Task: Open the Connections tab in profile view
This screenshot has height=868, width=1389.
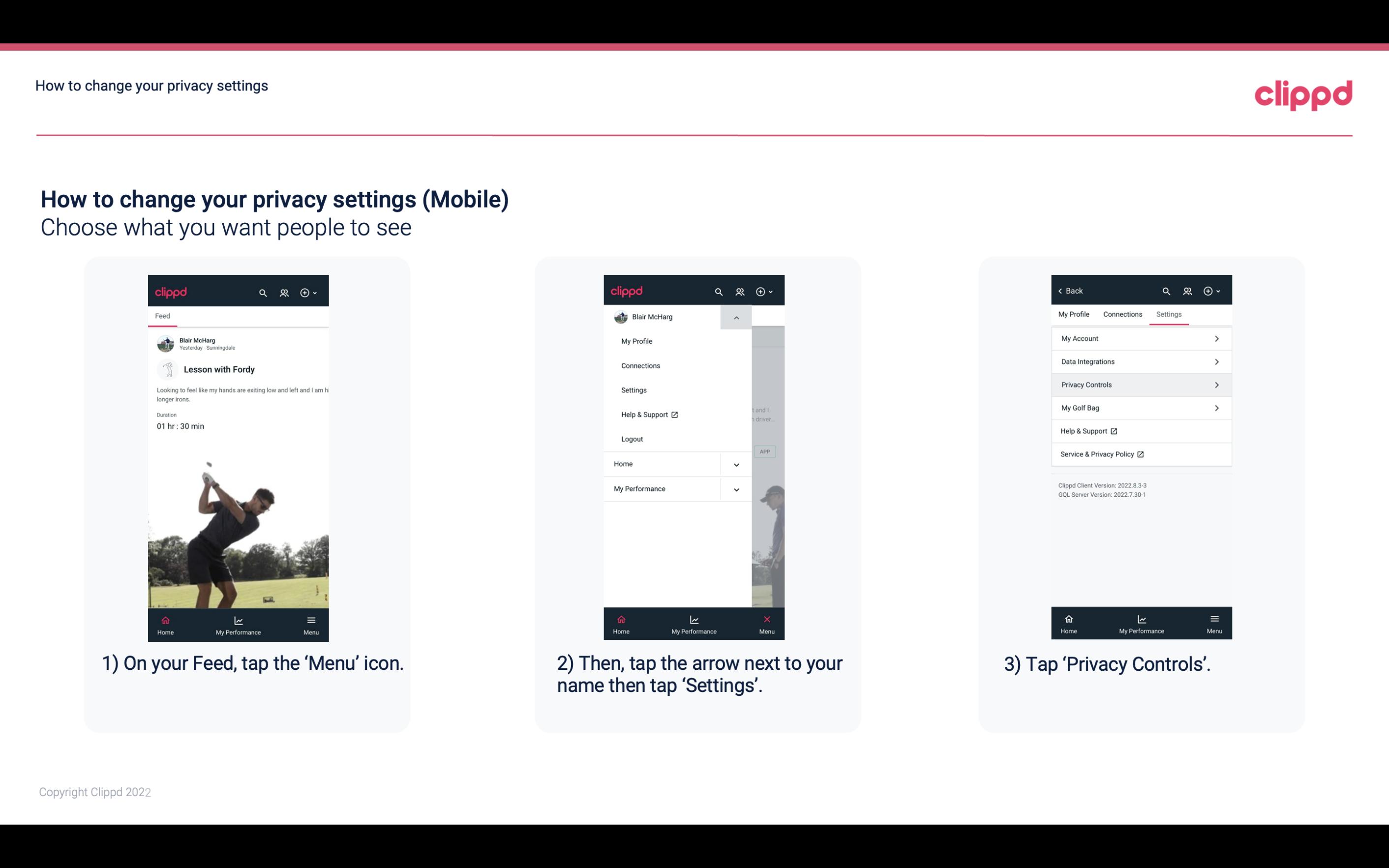Action: [1122, 314]
